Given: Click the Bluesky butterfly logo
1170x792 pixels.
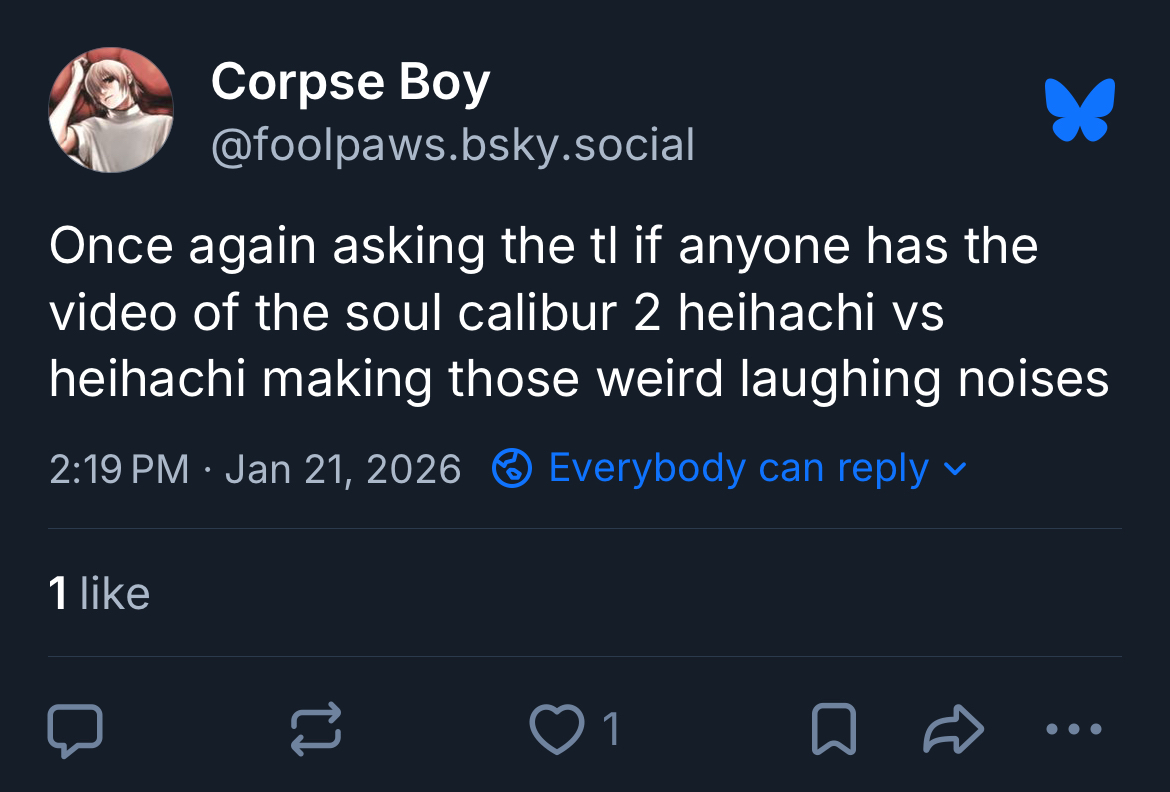Looking at the screenshot, I should click(1079, 109).
